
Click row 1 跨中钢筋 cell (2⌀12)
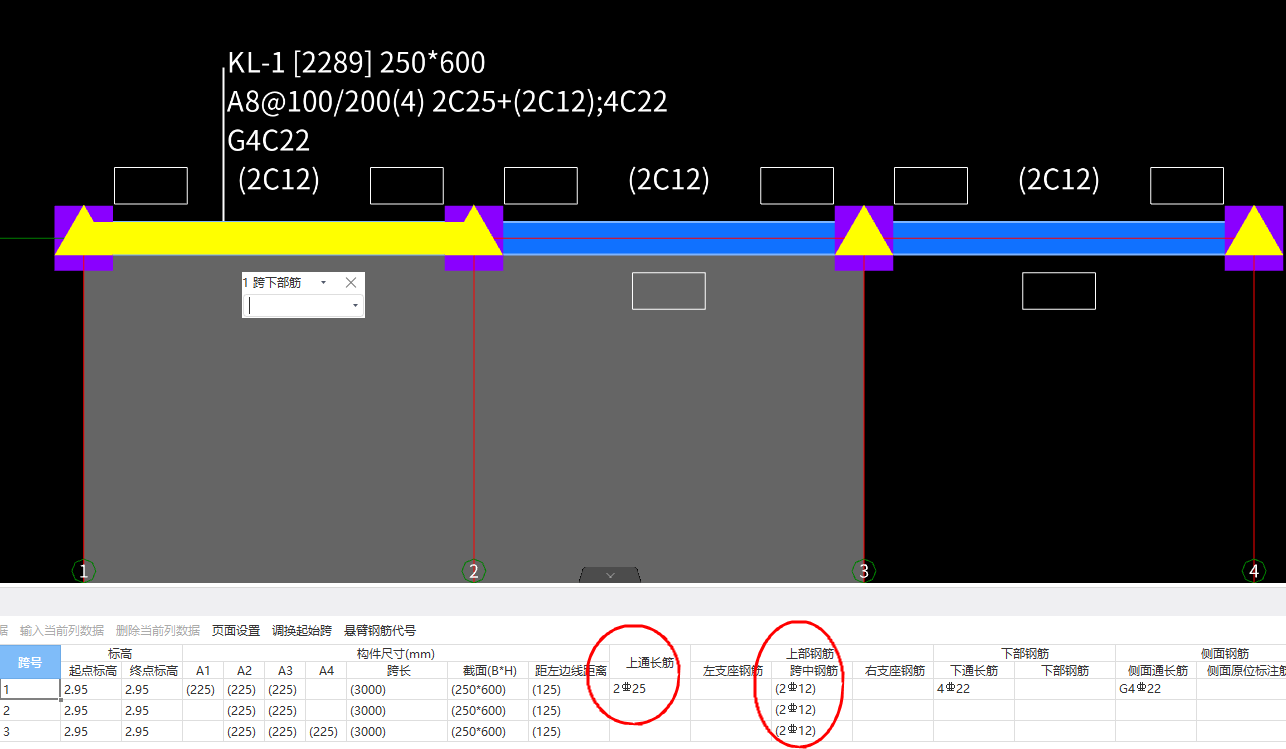[x=811, y=689]
